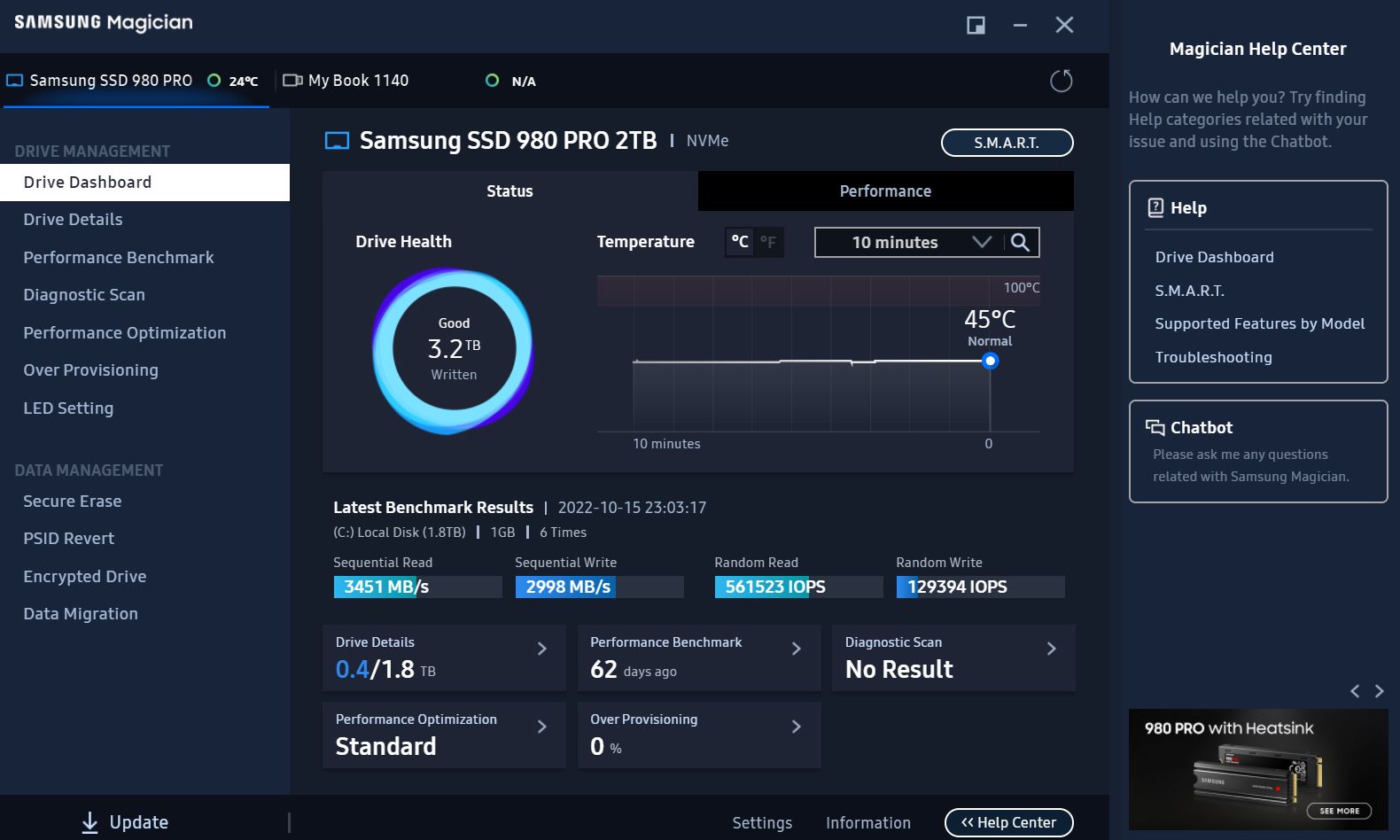Open PSID Revert from the sidebar
The height and width of the screenshot is (840, 1400).
click(x=144, y=539)
